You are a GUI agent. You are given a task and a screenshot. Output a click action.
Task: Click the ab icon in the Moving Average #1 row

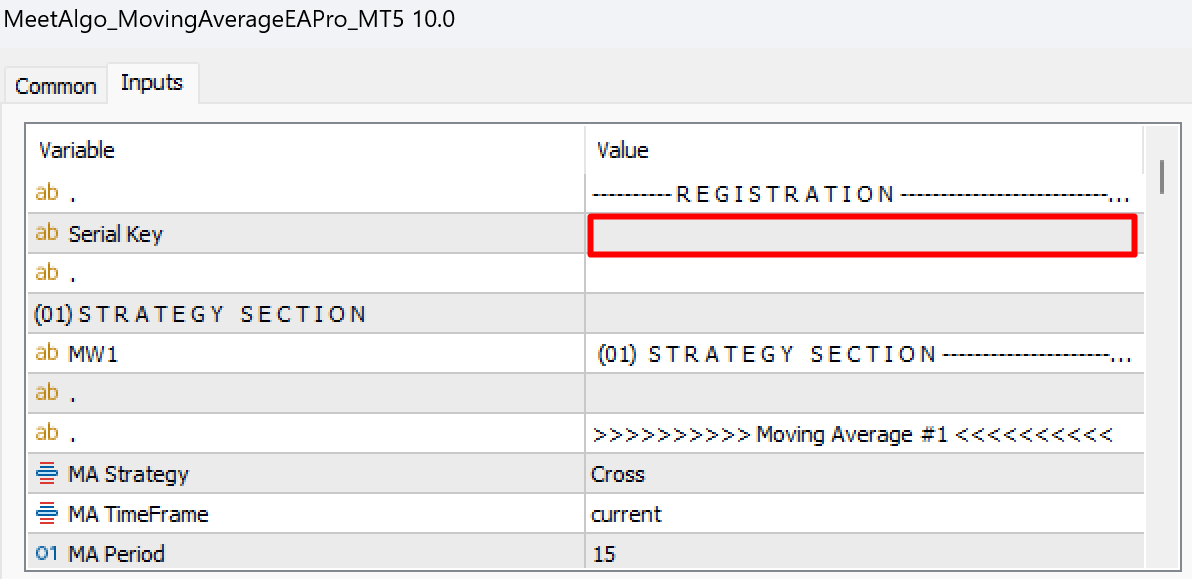[x=46, y=433]
